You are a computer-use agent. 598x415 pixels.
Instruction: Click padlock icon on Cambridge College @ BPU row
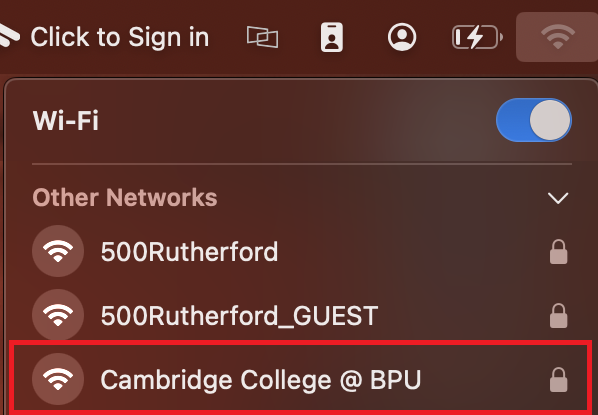point(558,380)
